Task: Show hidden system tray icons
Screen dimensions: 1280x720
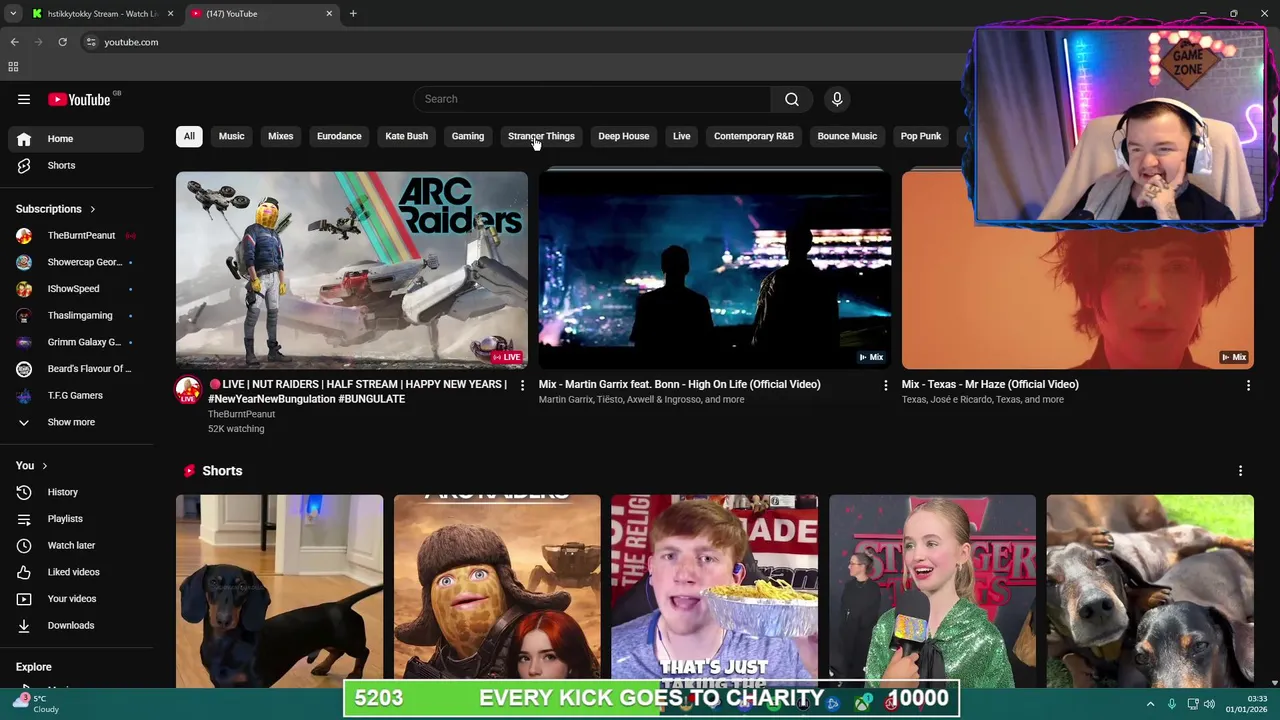Action: [x=1150, y=704]
